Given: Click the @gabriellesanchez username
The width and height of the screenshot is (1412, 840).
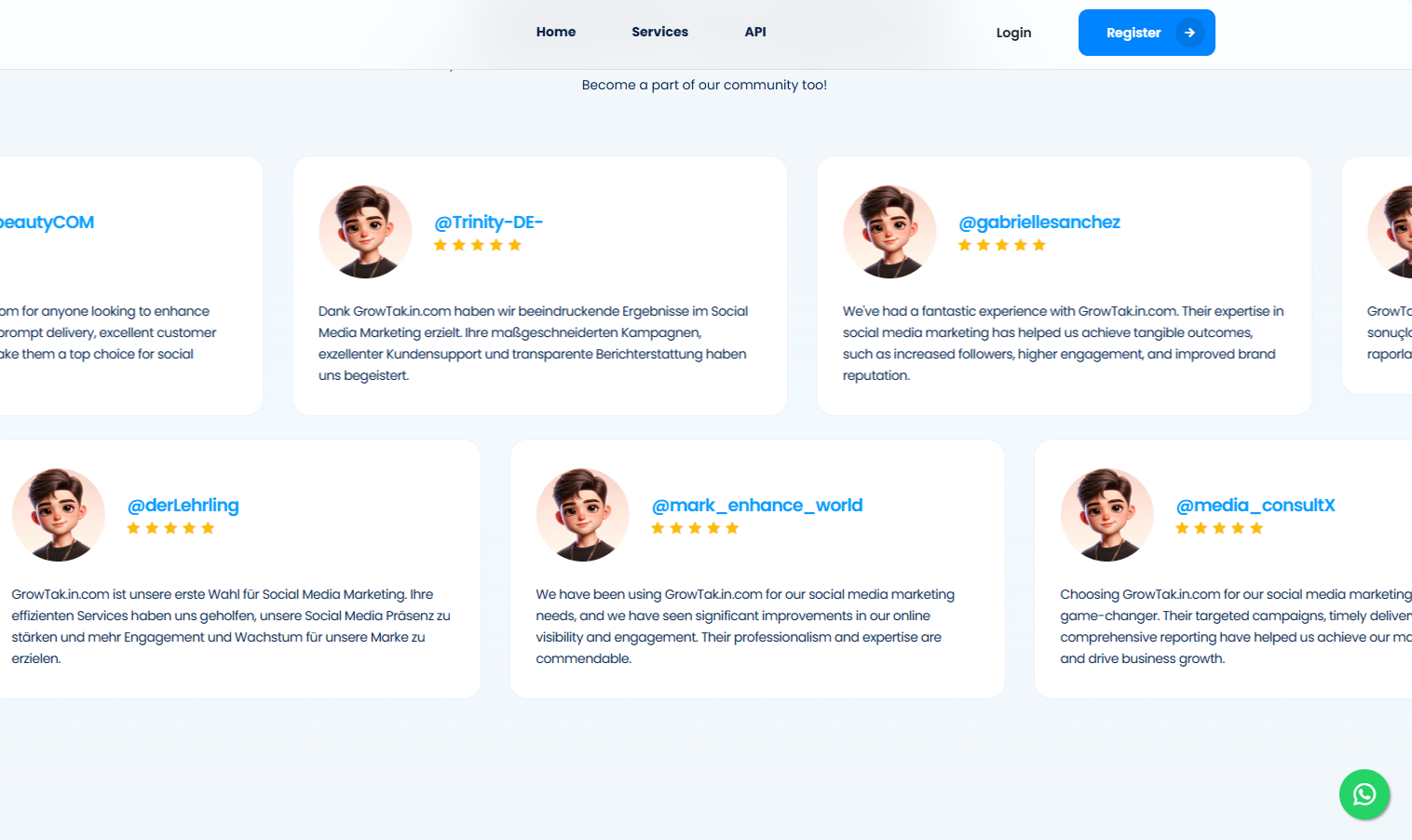Looking at the screenshot, I should pyautogui.click(x=1039, y=222).
